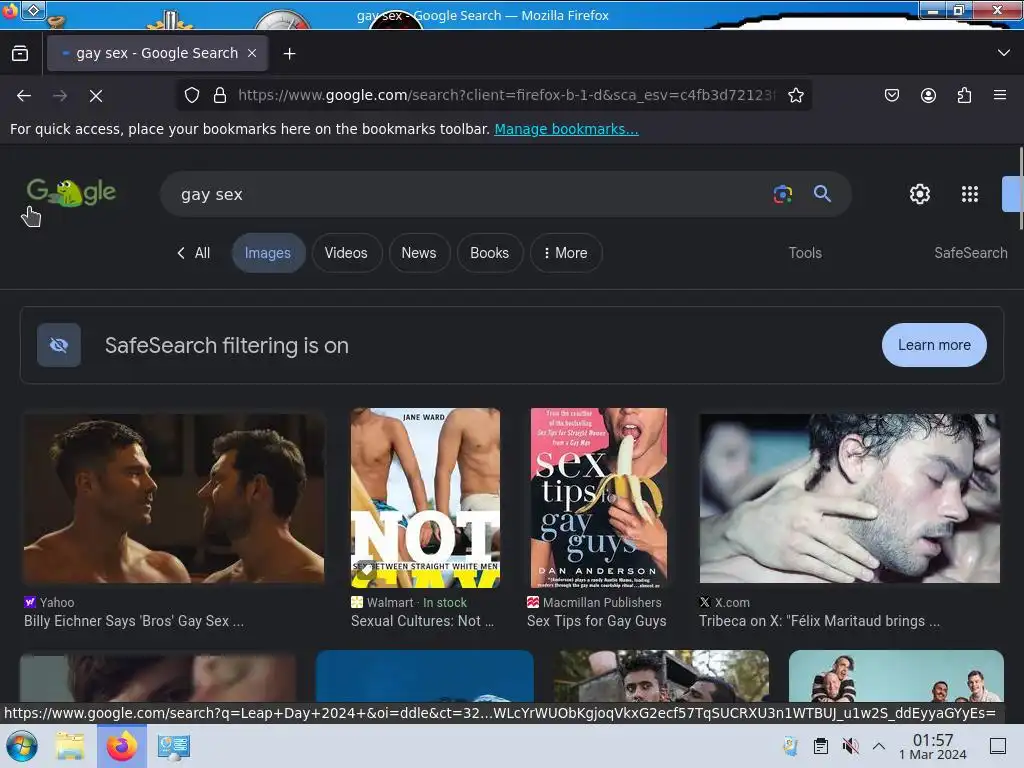Open the tracking protection shield icon
This screenshot has height=768, width=1024.
[191, 95]
